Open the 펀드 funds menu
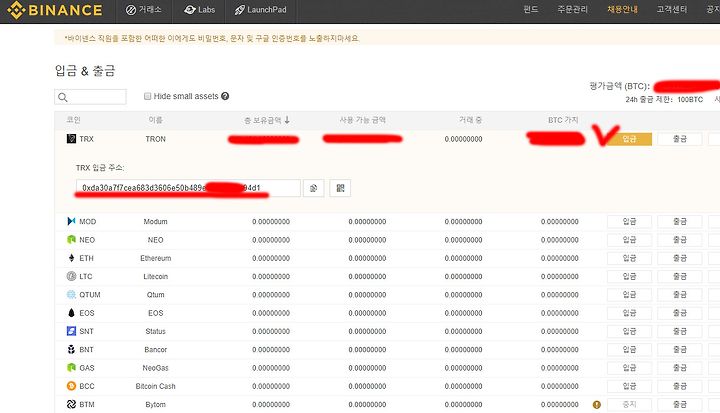Viewport: 720px width, 413px height. click(x=530, y=9)
